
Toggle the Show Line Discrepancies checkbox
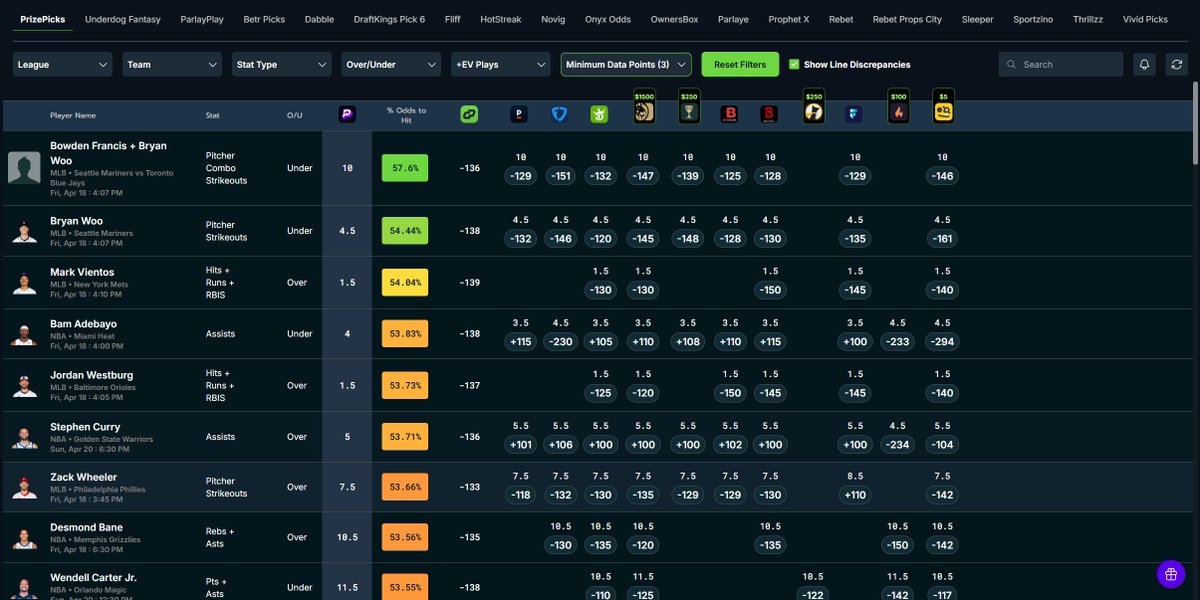tap(794, 64)
